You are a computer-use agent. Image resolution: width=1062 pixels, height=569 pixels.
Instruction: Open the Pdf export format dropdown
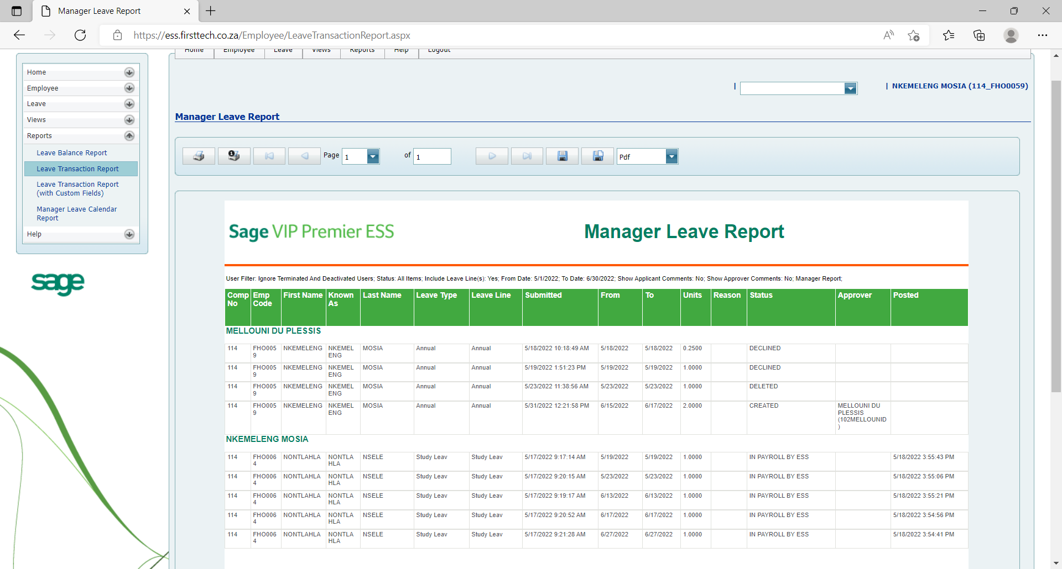[x=671, y=157]
